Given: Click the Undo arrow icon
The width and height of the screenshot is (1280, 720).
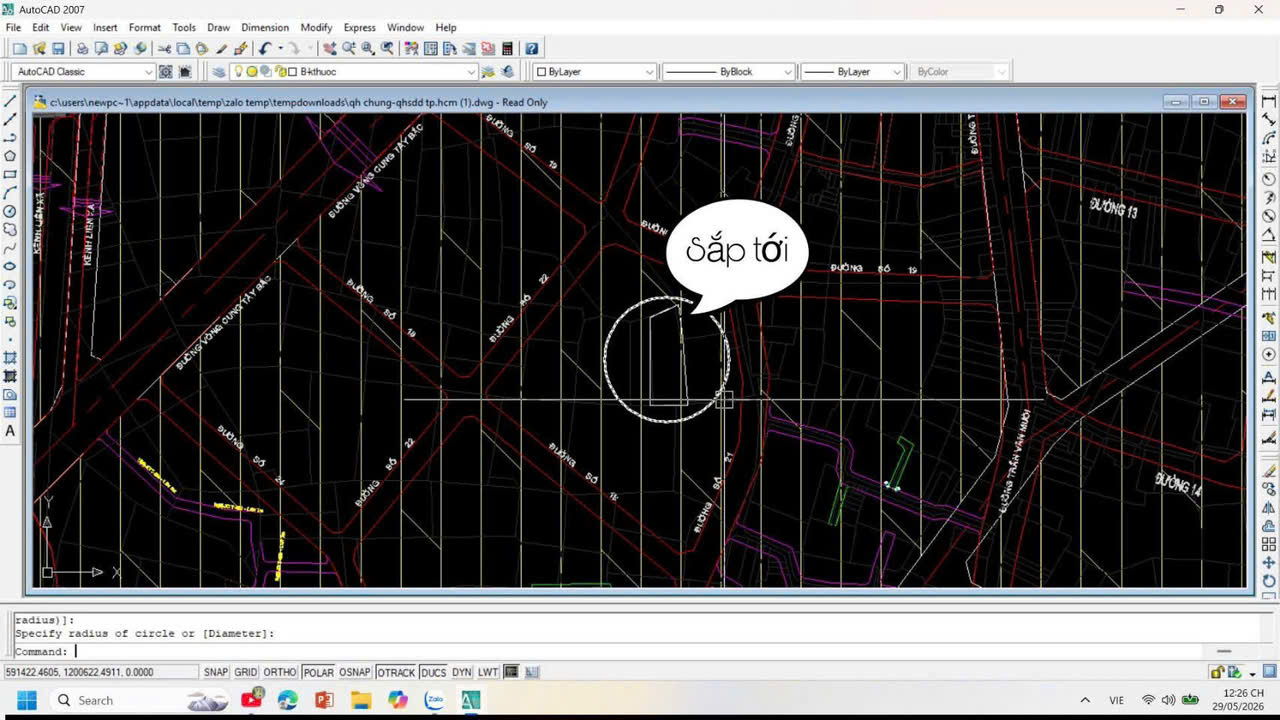Looking at the screenshot, I should (265, 48).
